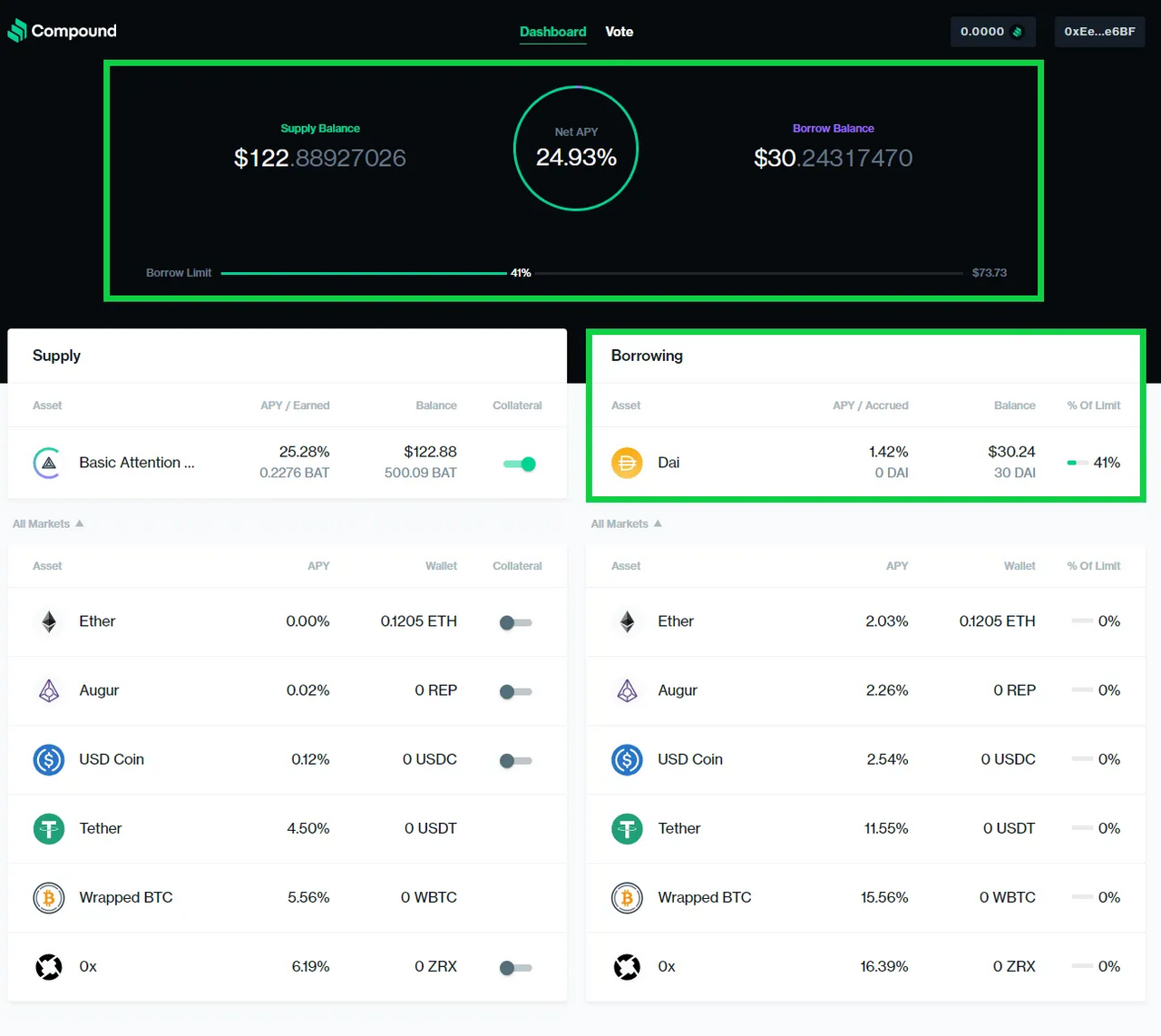1161x1036 pixels.
Task: Select 0x's 6.19% supply APY
Action: (310, 966)
